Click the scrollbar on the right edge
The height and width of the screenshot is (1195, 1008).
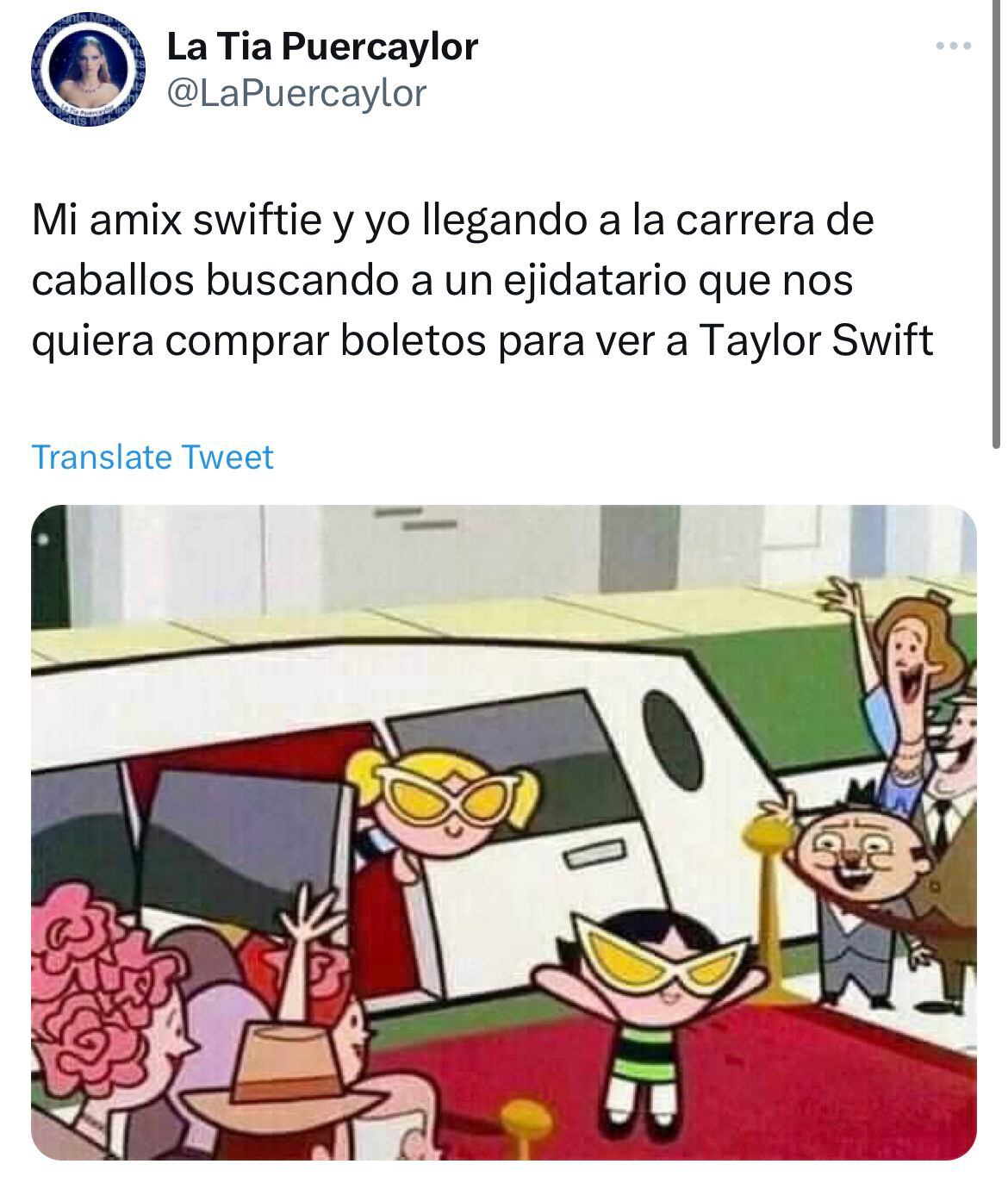(x=998, y=224)
